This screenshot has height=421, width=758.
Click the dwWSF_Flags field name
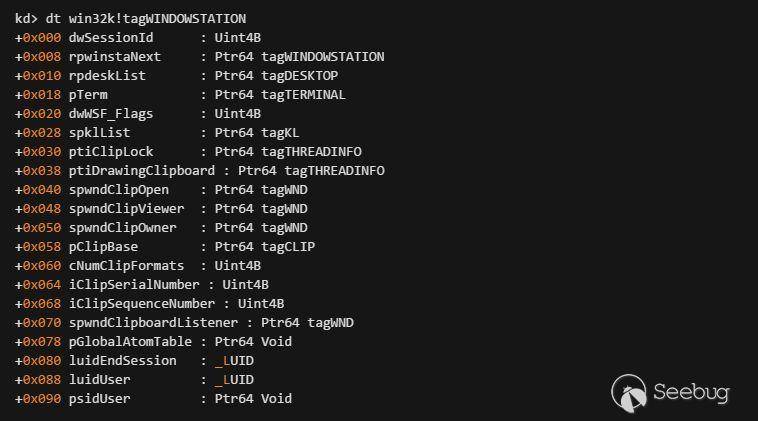point(111,113)
